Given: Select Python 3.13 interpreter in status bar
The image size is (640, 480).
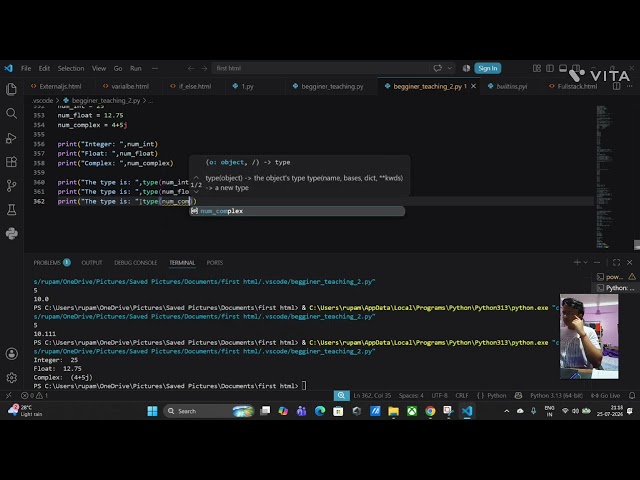Looking at the screenshot, I should (x=556, y=396).
